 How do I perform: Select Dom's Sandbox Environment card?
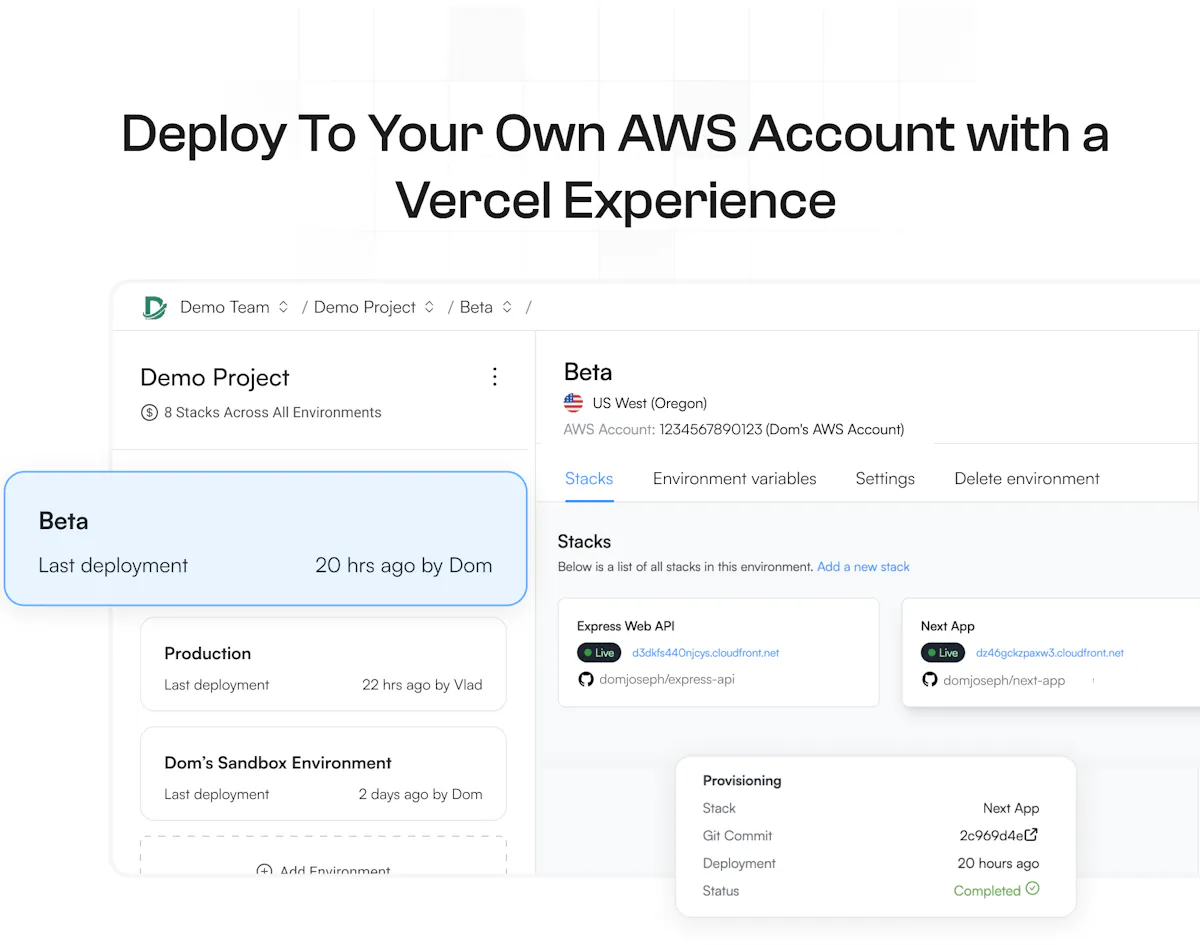coord(323,773)
